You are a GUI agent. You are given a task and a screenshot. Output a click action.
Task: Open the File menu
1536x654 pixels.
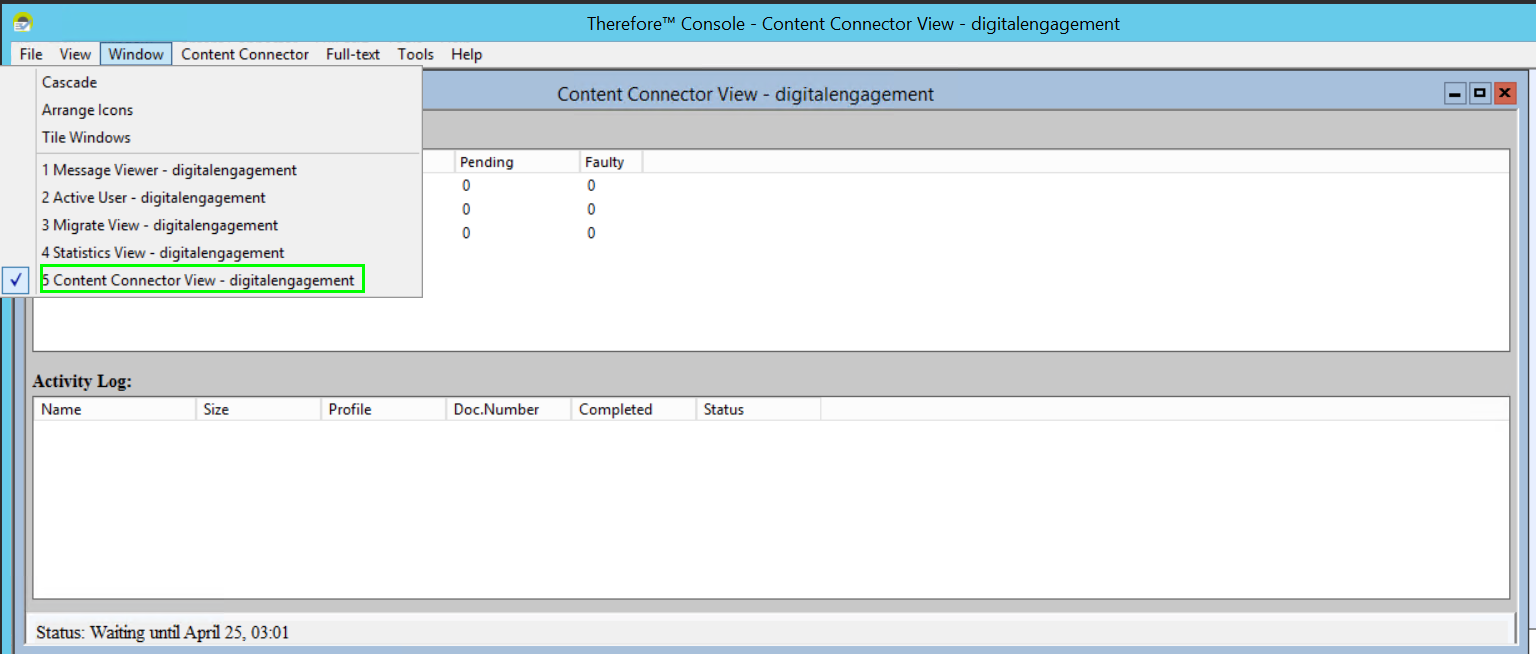tap(31, 54)
